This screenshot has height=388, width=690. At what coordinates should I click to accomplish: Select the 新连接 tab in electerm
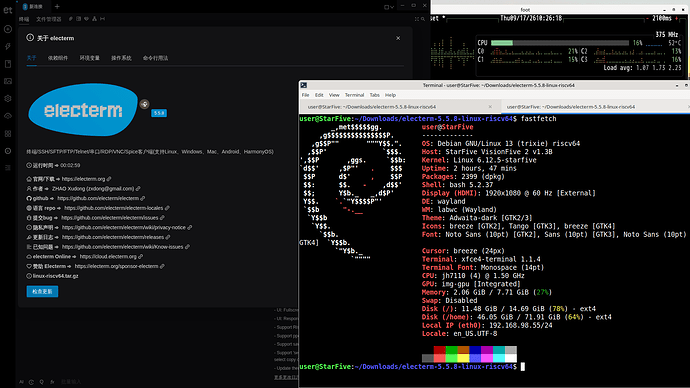point(33,7)
